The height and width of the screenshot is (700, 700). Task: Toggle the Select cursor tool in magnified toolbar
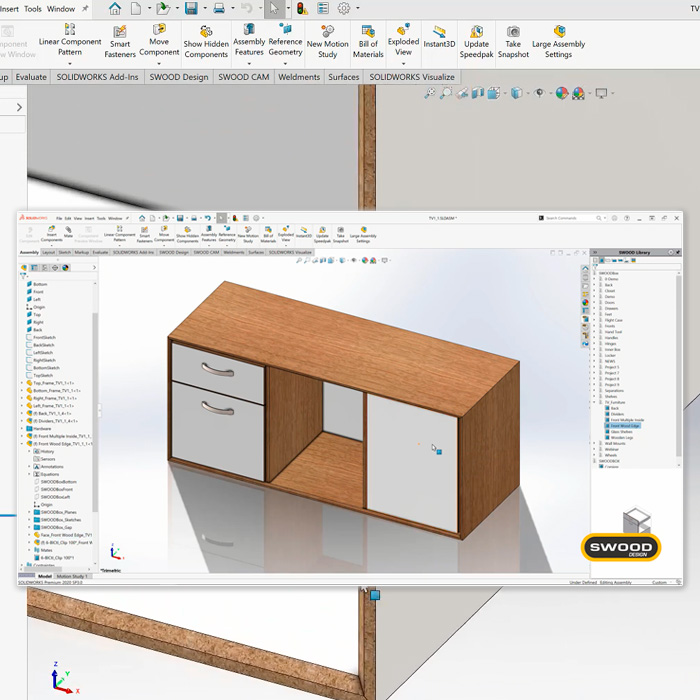[274, 8]
